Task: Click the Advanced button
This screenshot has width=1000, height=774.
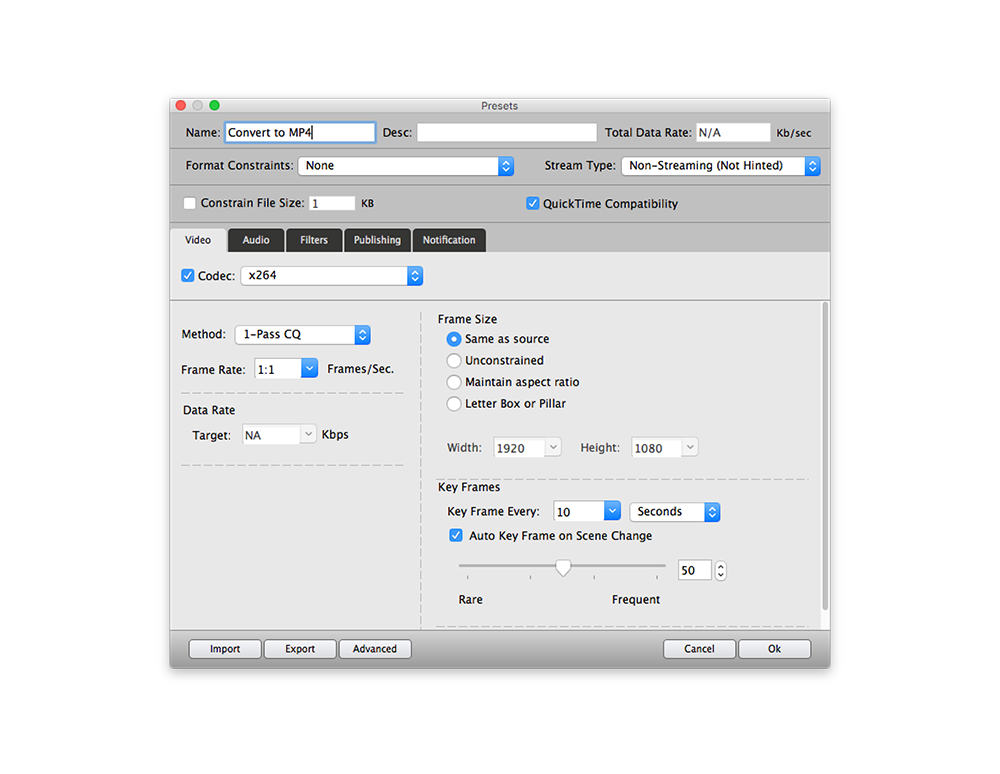Action: point(375,649)
